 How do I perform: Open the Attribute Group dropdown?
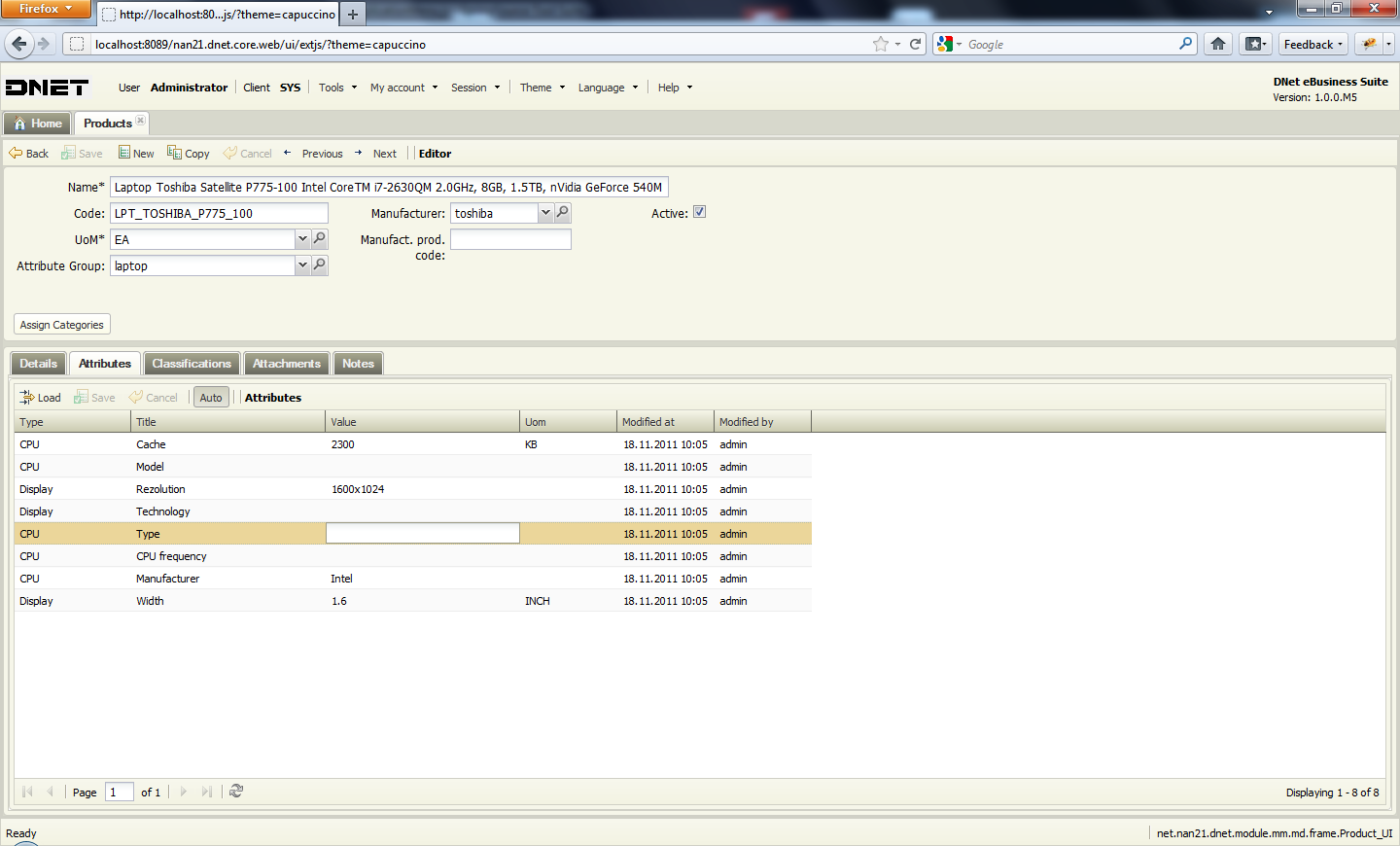(x=301, y=264)
